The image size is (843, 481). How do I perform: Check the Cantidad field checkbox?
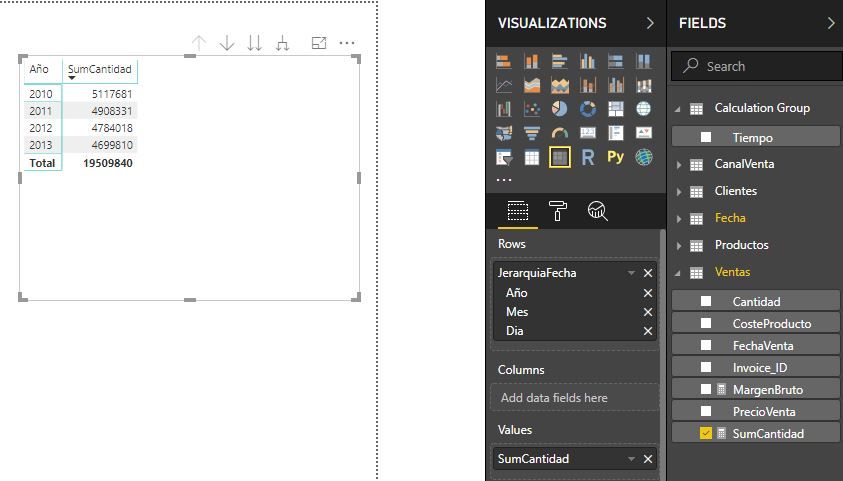[x=706, y=301]
